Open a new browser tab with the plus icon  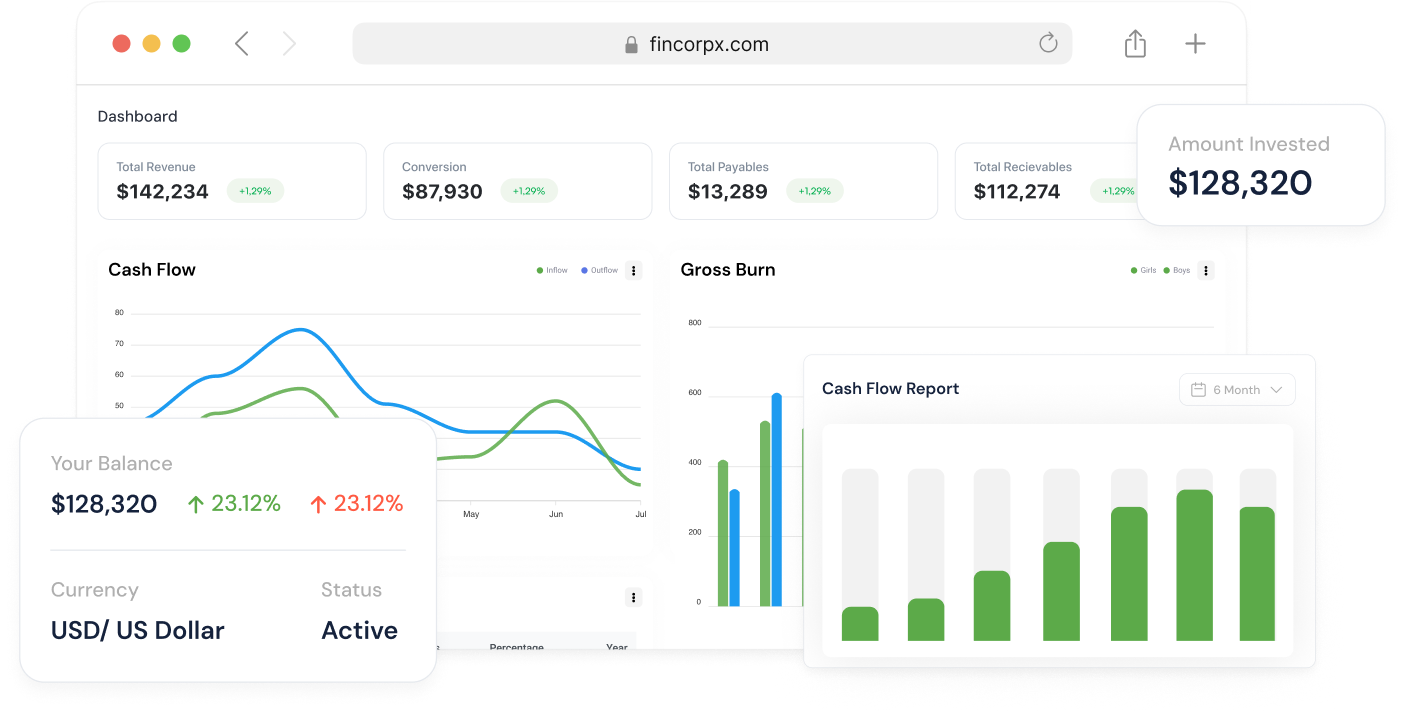click(1195, 43)
